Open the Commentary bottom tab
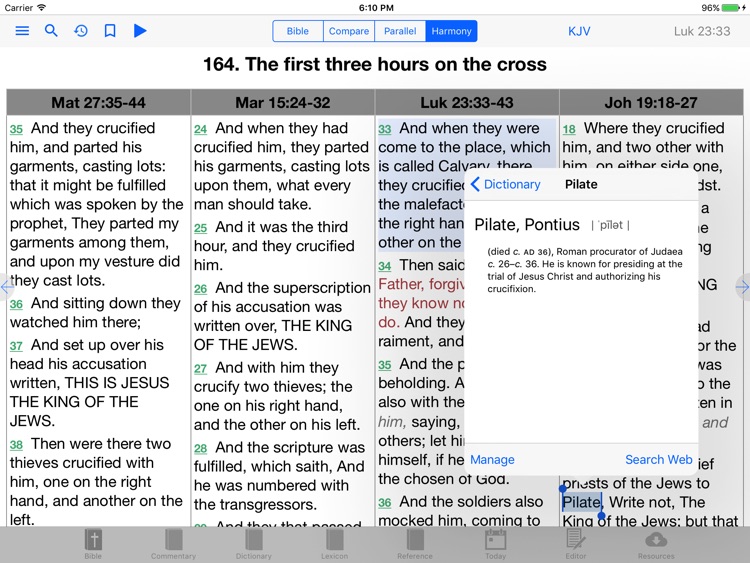Viewport: 750px width, 563px height. coord(173,544)
